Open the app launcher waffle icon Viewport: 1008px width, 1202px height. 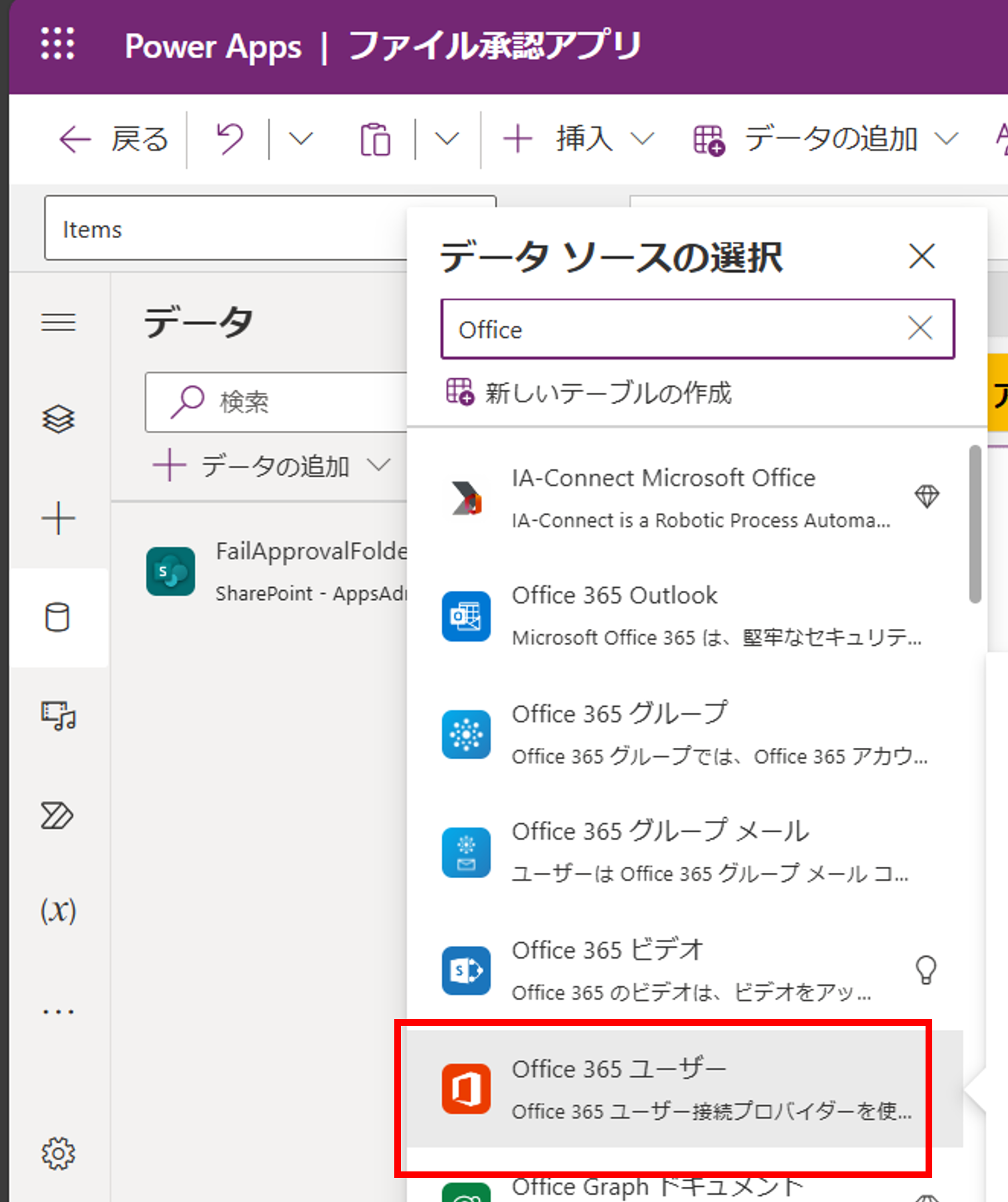tap(58, 45)
